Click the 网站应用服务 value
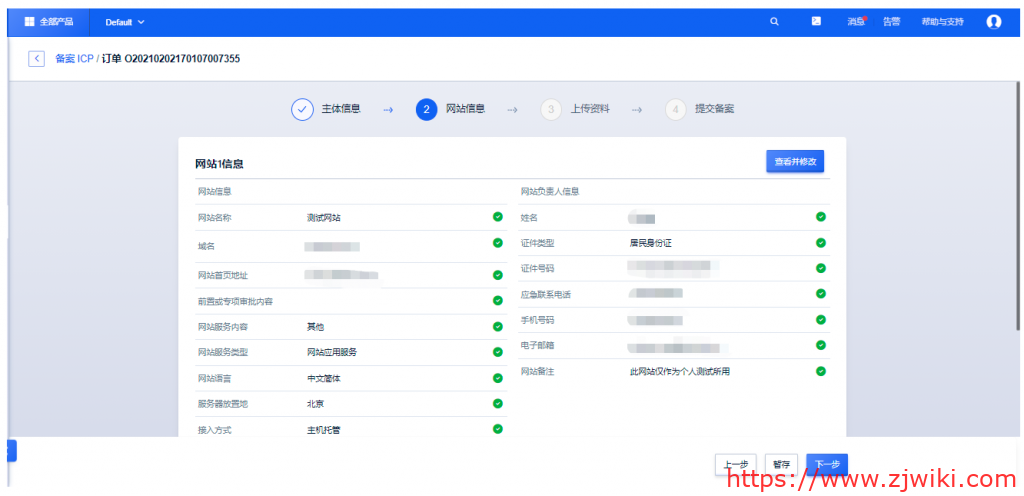This screenshot has height=496, width=1024. click(332, 352)
